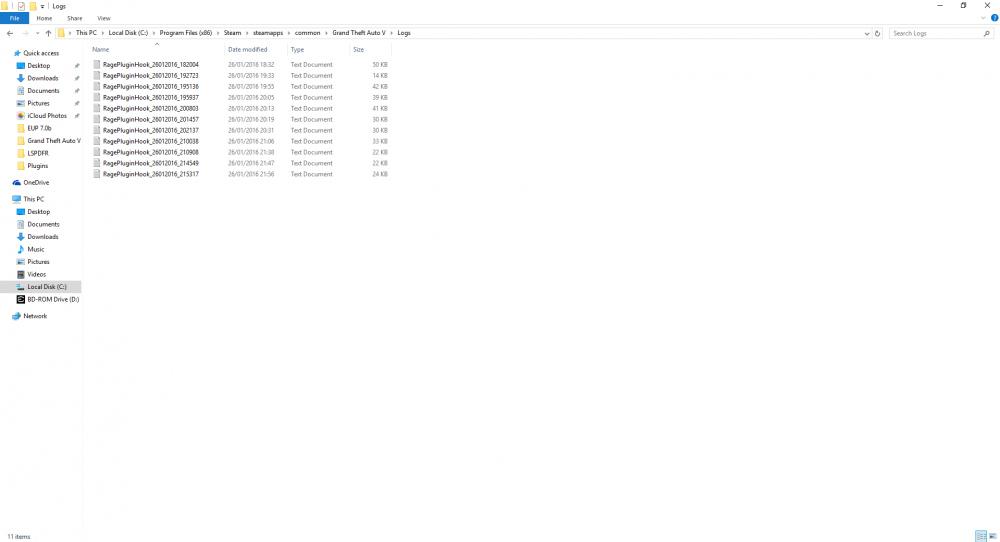Switch to the Share ribbon tab
The width and height of the screenshot is (1000, 542).
click(x=75, y=18)
